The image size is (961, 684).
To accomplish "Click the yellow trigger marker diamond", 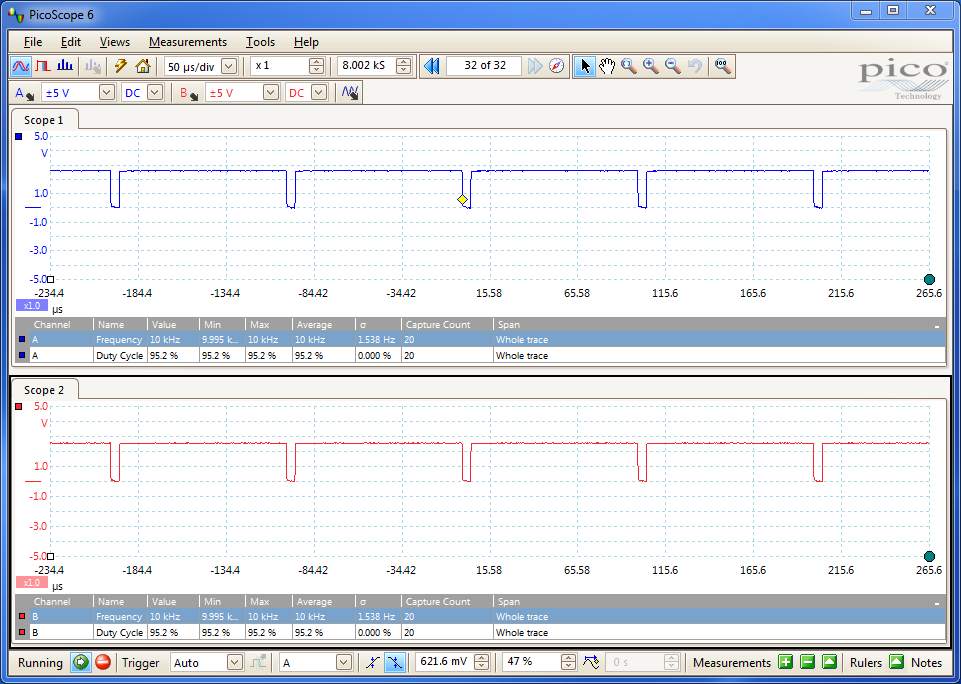I will pos(463,200).
